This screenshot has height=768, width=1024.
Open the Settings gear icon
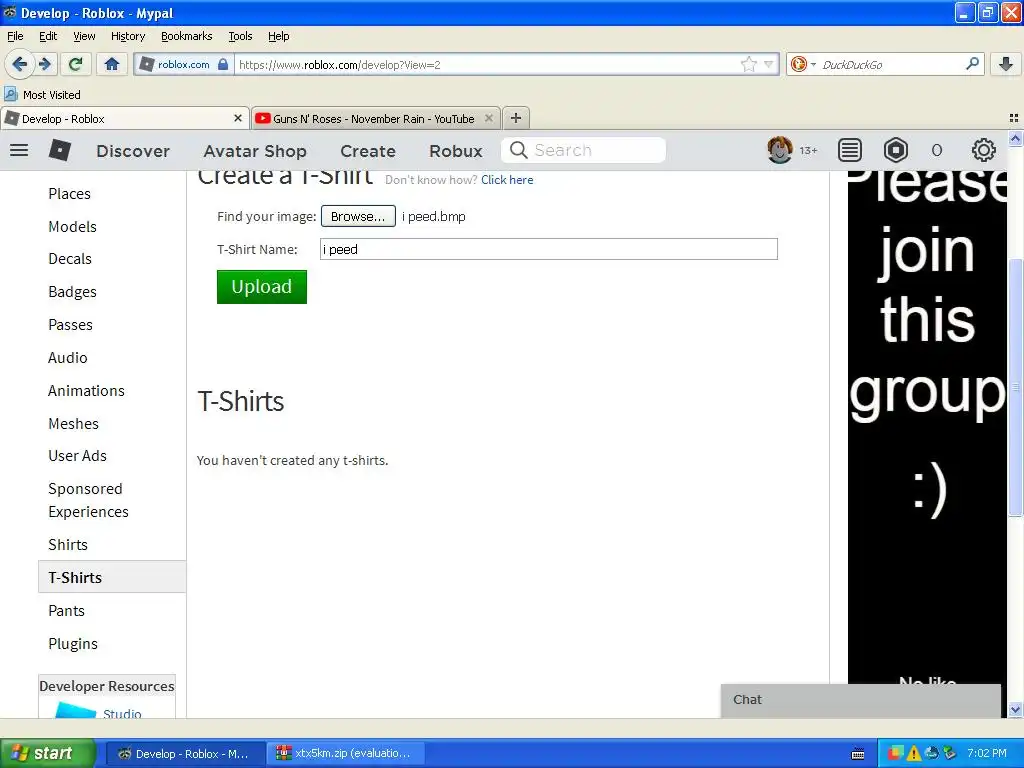984,150
